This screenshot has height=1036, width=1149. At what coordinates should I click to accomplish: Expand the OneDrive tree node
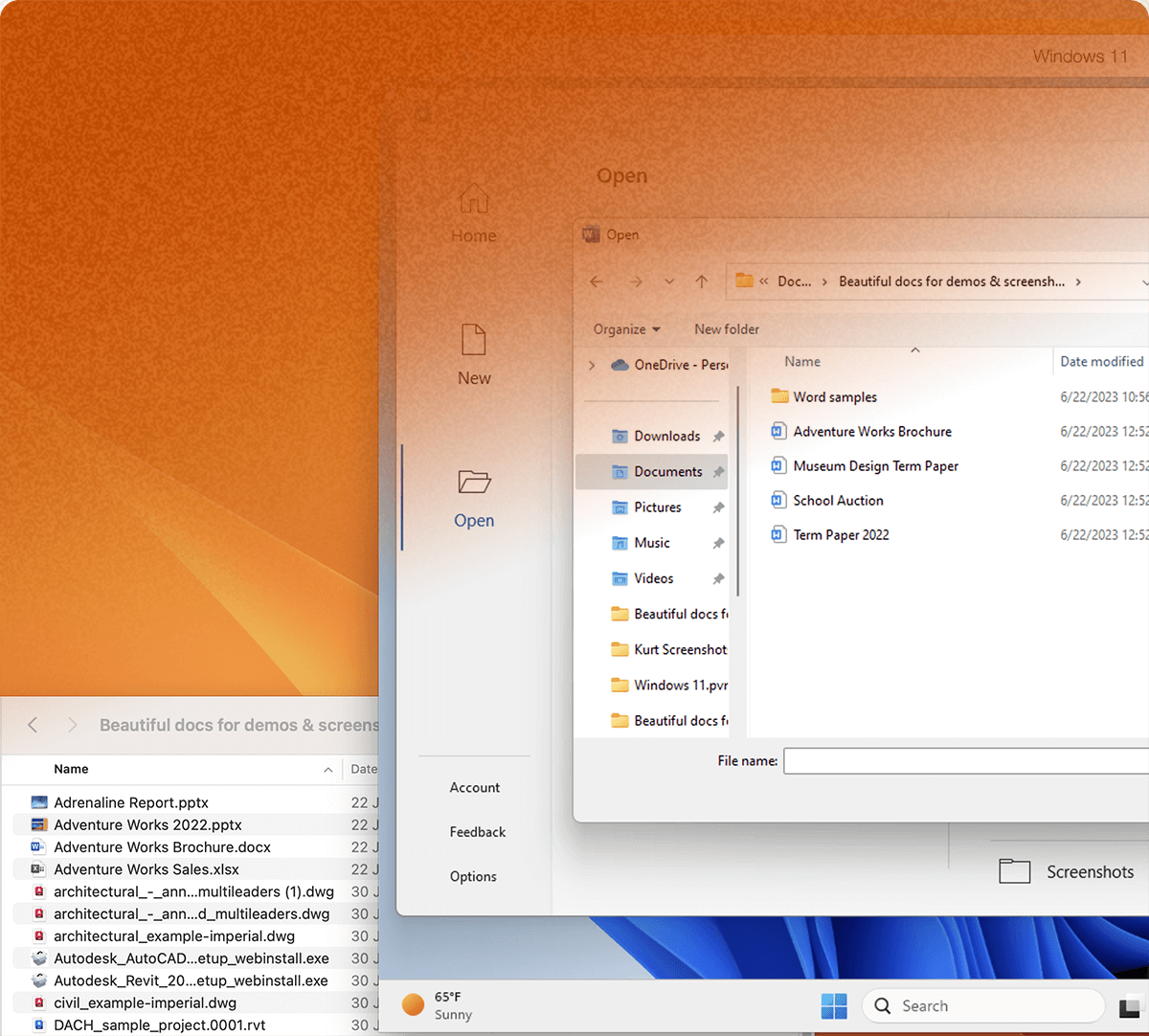tap(592, 365)
